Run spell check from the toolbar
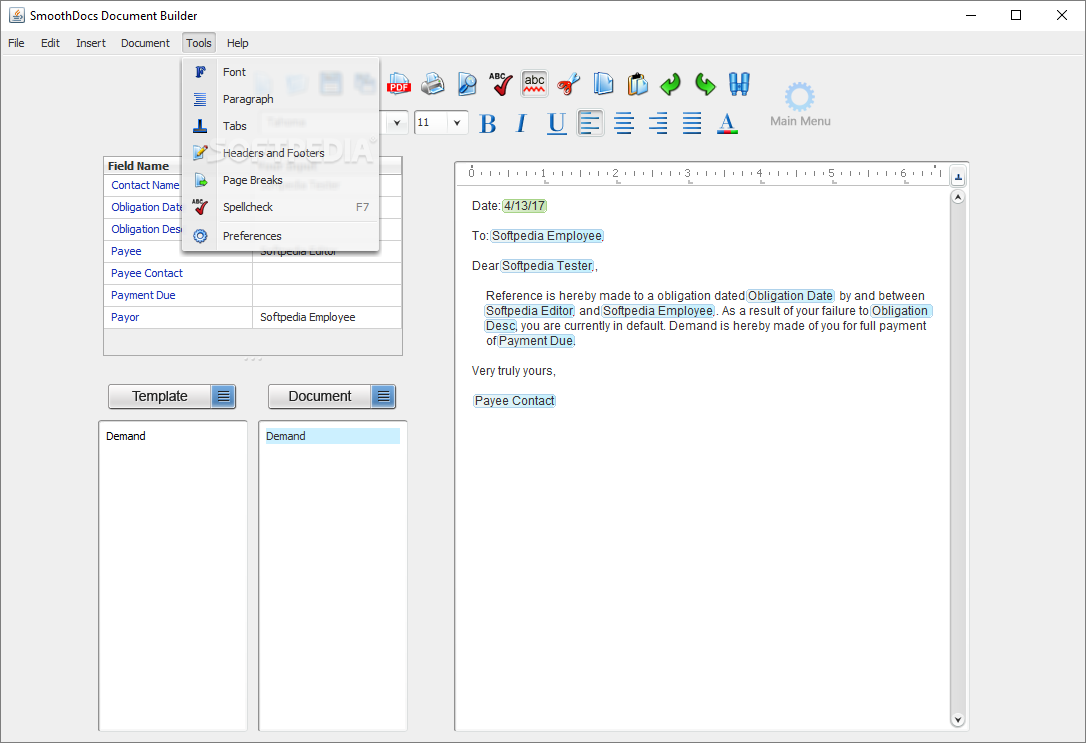 point(500,84)
